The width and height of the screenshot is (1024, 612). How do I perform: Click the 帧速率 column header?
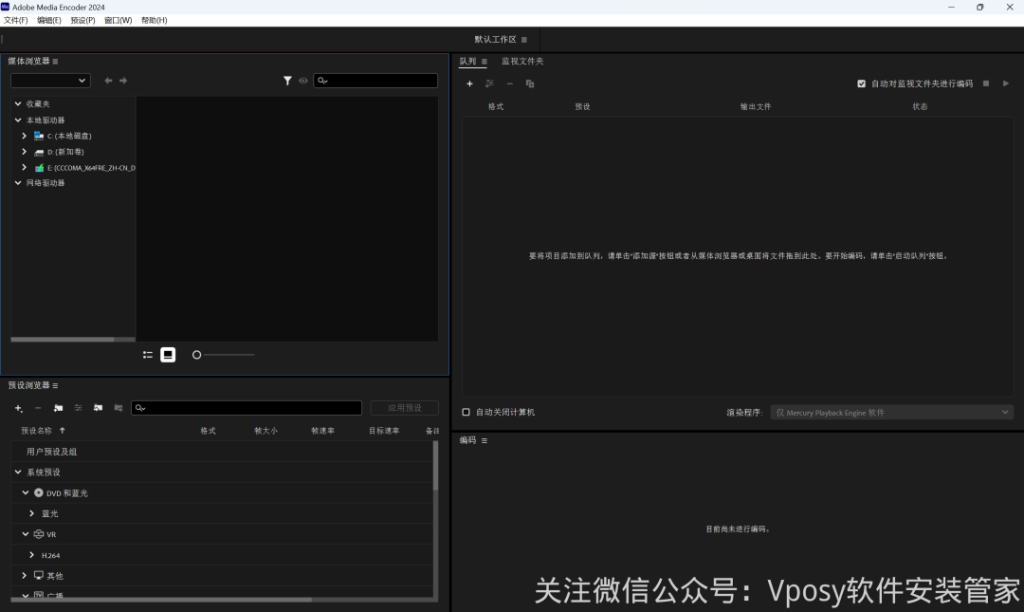click(x=323, y=431)
